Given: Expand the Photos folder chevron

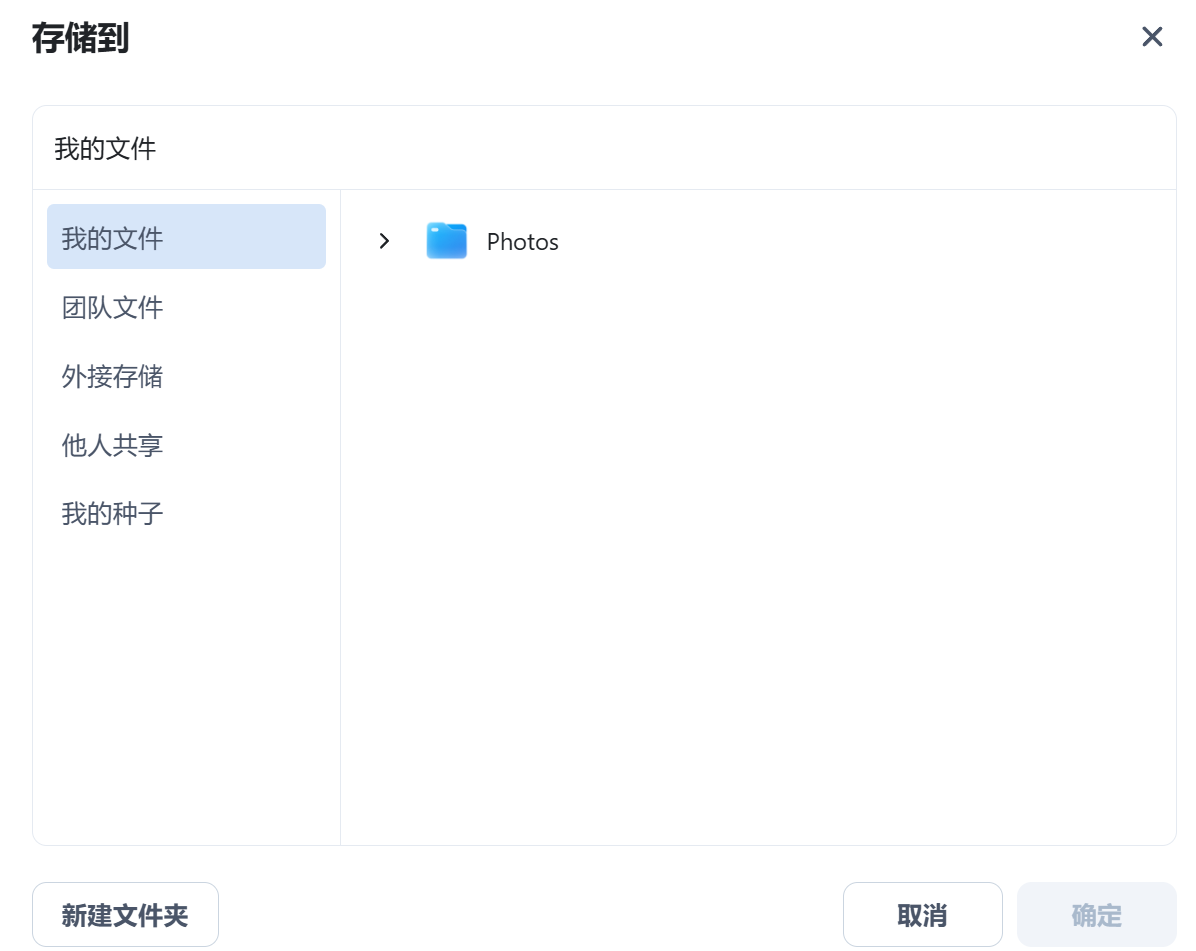Looking at the screenshot, I should 384,241.
